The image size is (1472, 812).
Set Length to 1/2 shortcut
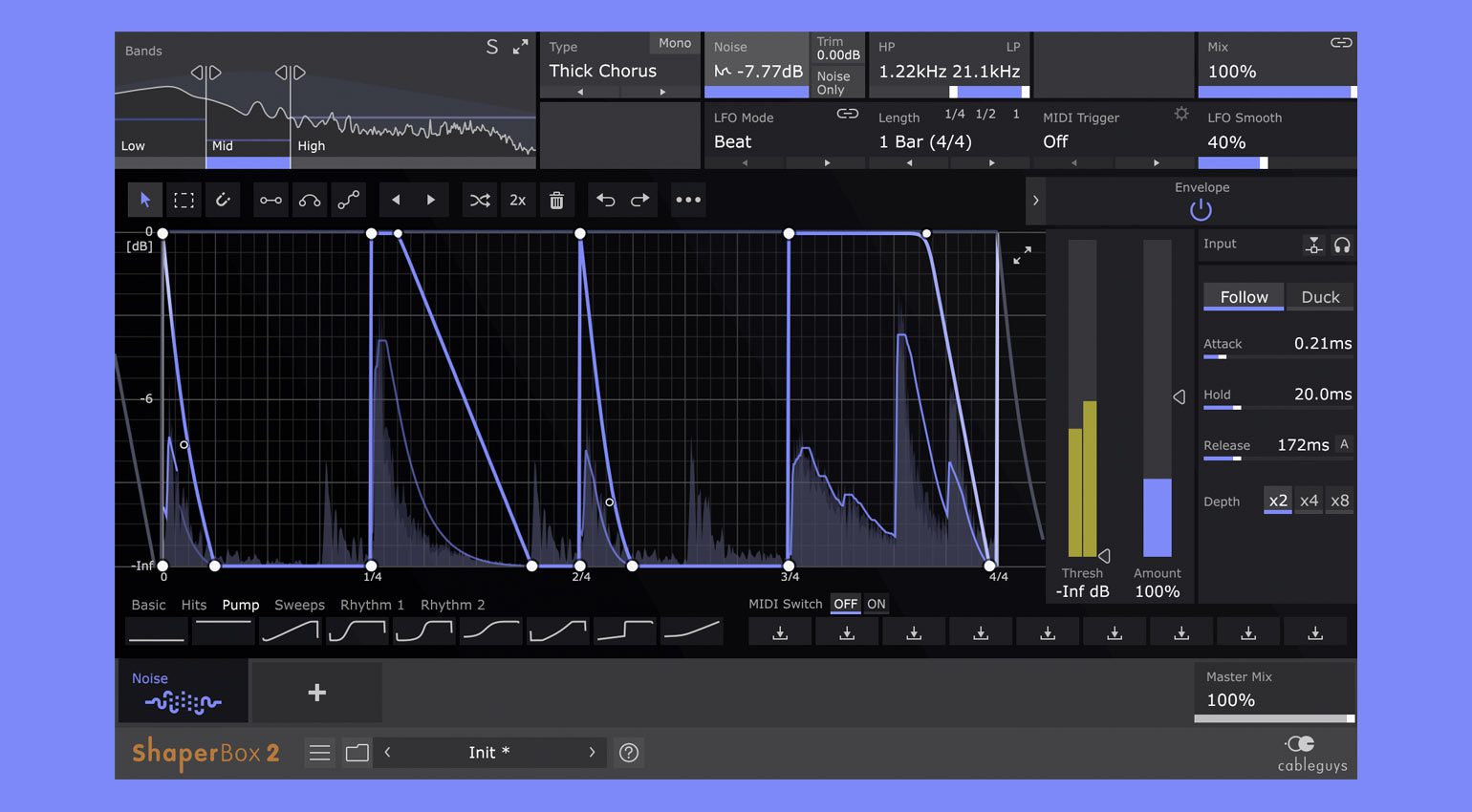(985, 114)
